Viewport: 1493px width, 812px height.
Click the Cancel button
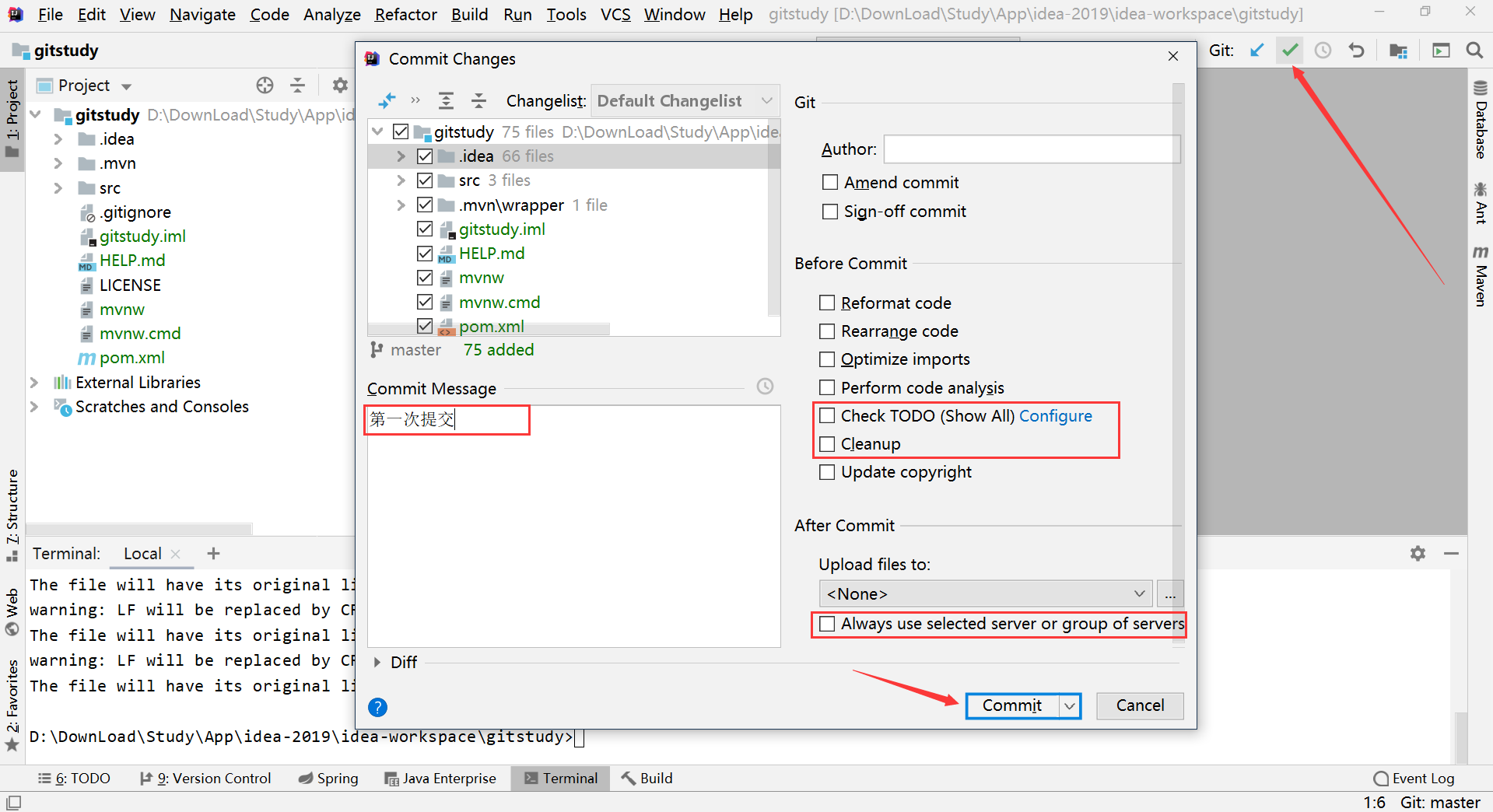[1140, 705]
